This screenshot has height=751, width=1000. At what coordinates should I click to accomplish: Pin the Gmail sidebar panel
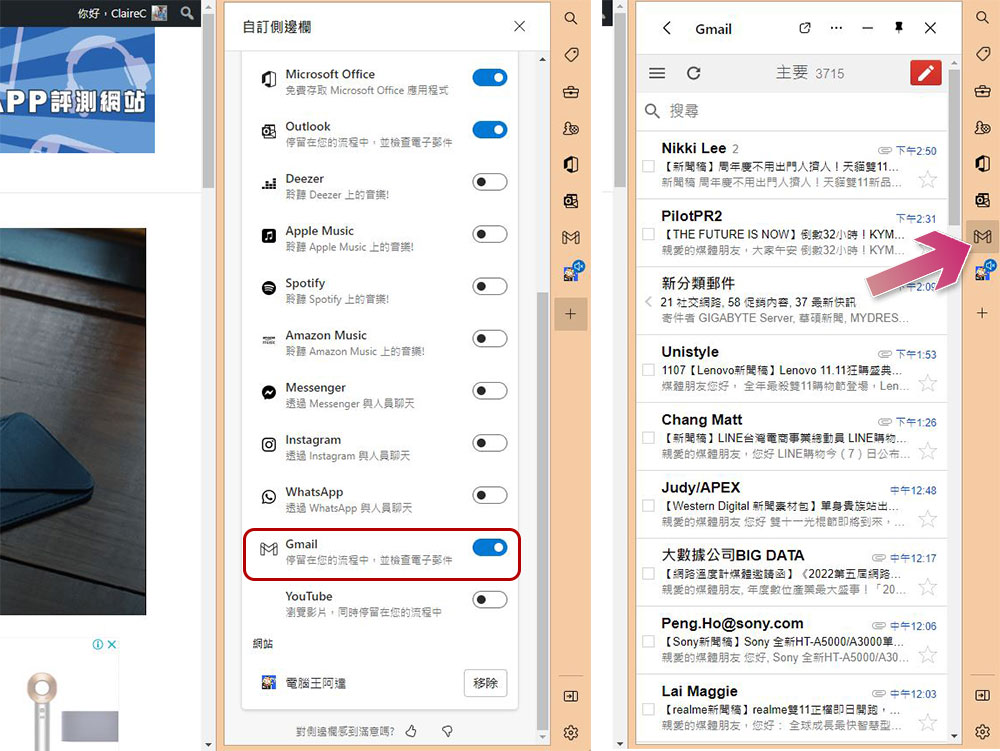[899, 27]
